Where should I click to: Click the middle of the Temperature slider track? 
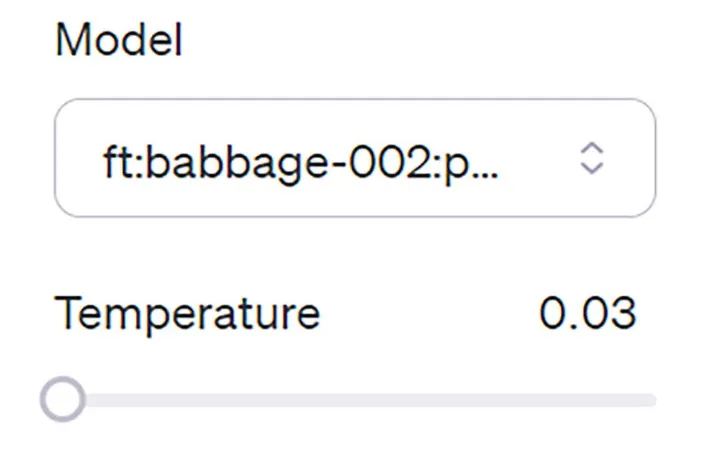click(x=355, y=401)
